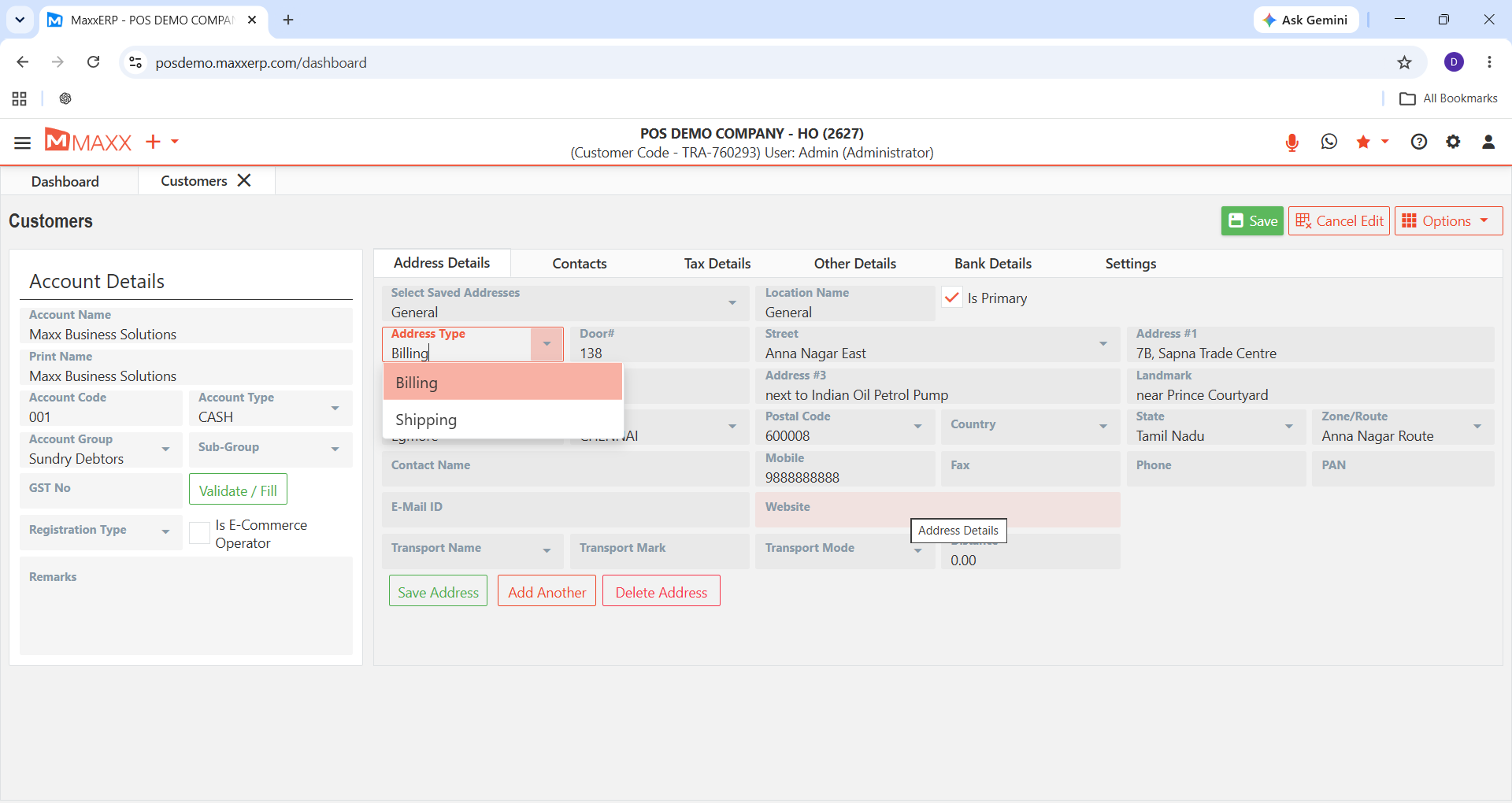This screenshot has width=1512, height=803.
Task: Bookmark this page star icon
Action: click(x=1404, y=62)
